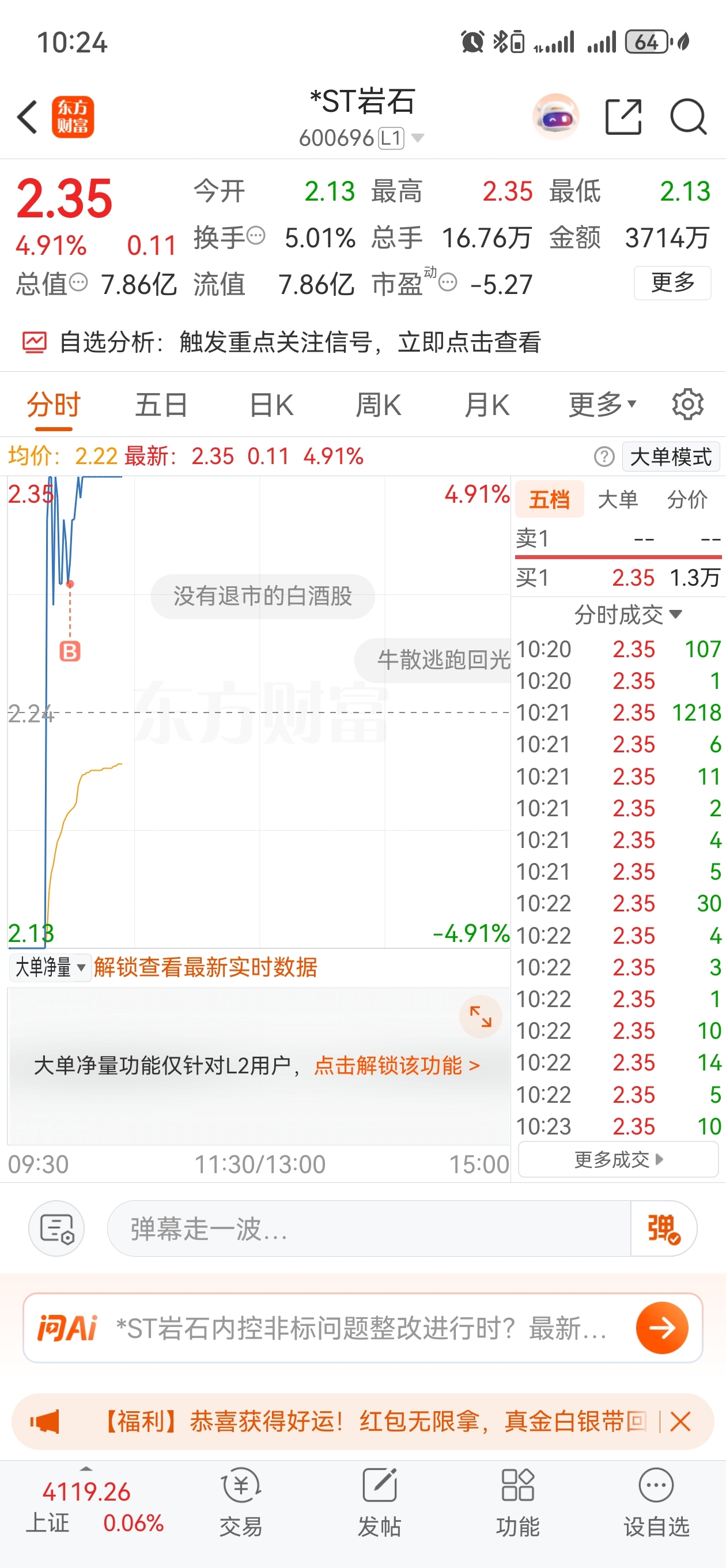The image size is (726, 1568).
Task: Tap the 总值 info bubble icon
Action: point(78,282)
